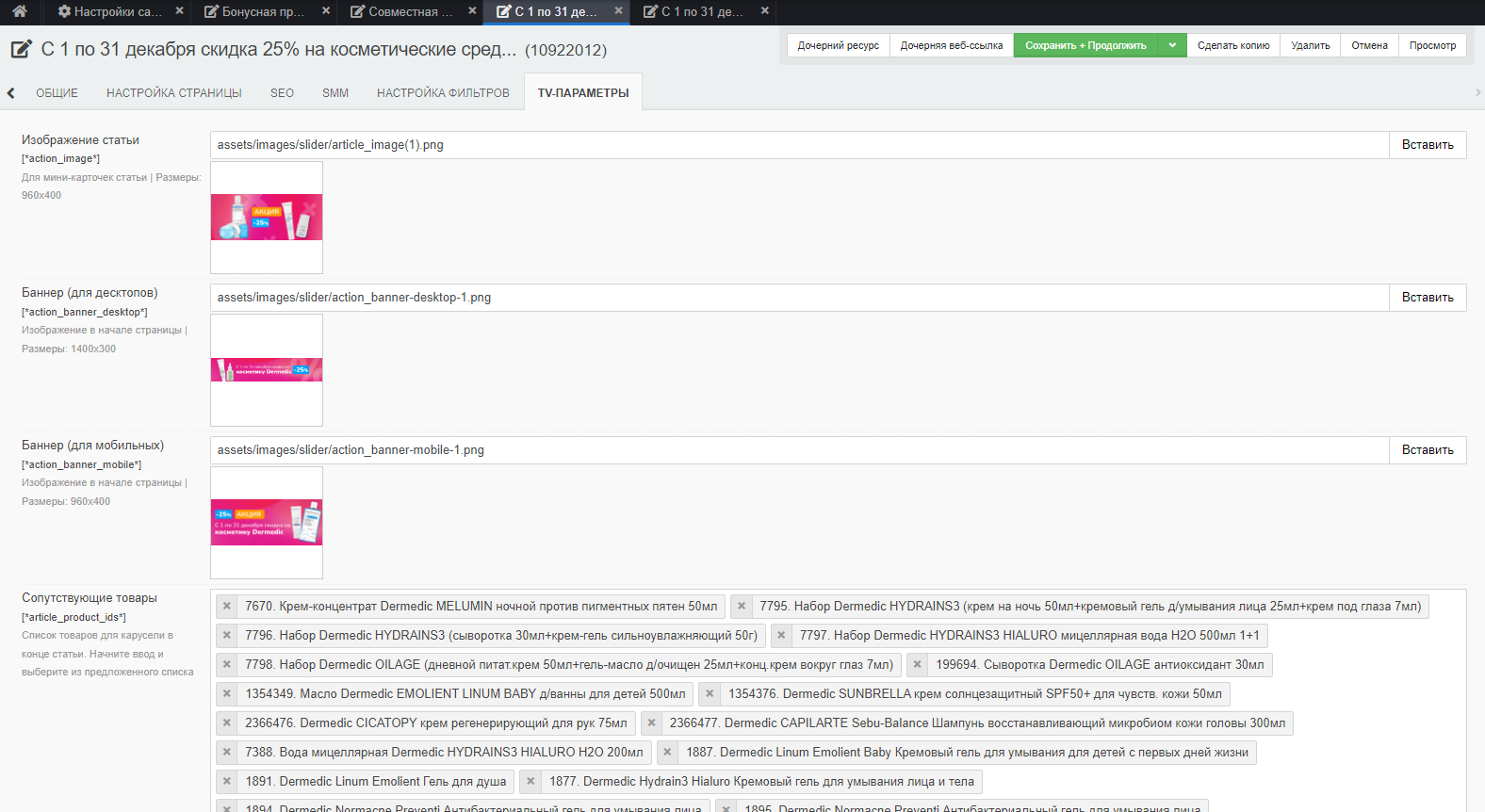The image size is (1485, 812).
Task: Open the НАСТРОЙКА СТРАНИЦЫ tab
Action: (x=174, y=93)
